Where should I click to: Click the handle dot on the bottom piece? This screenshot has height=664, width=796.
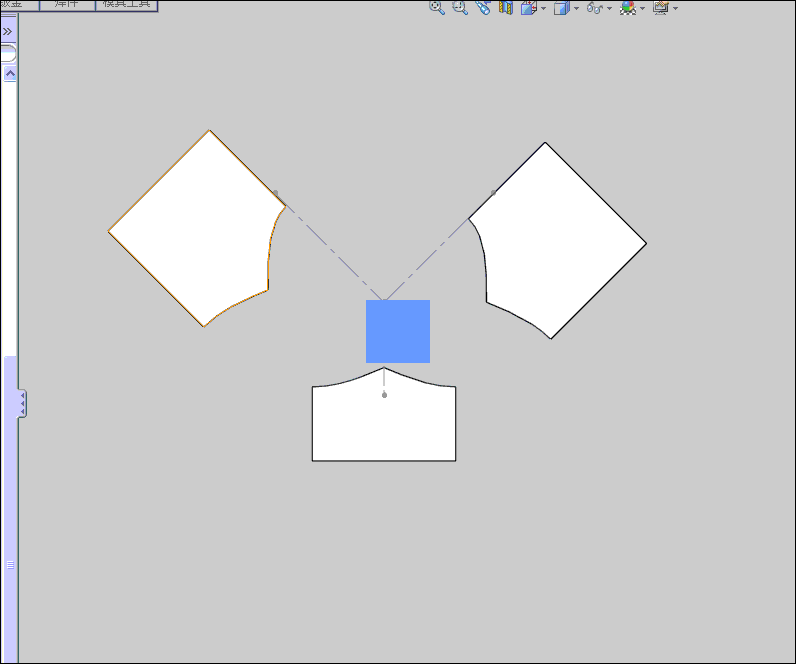(384, 395)
